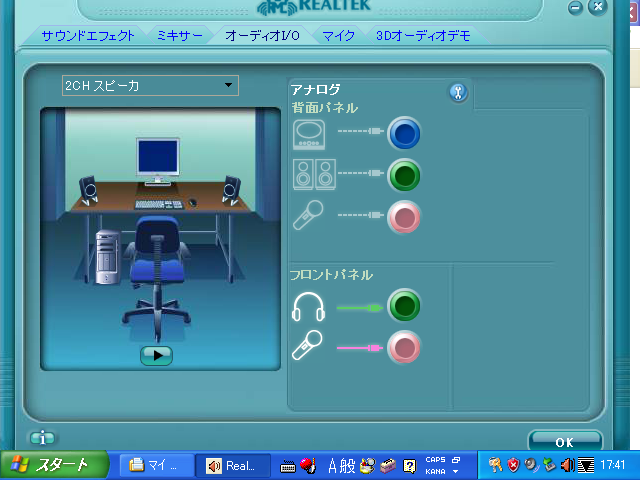The image size is (640, 480).
Task: Click the grey speaker device tray icon
Action: click(x=531, y=465)
